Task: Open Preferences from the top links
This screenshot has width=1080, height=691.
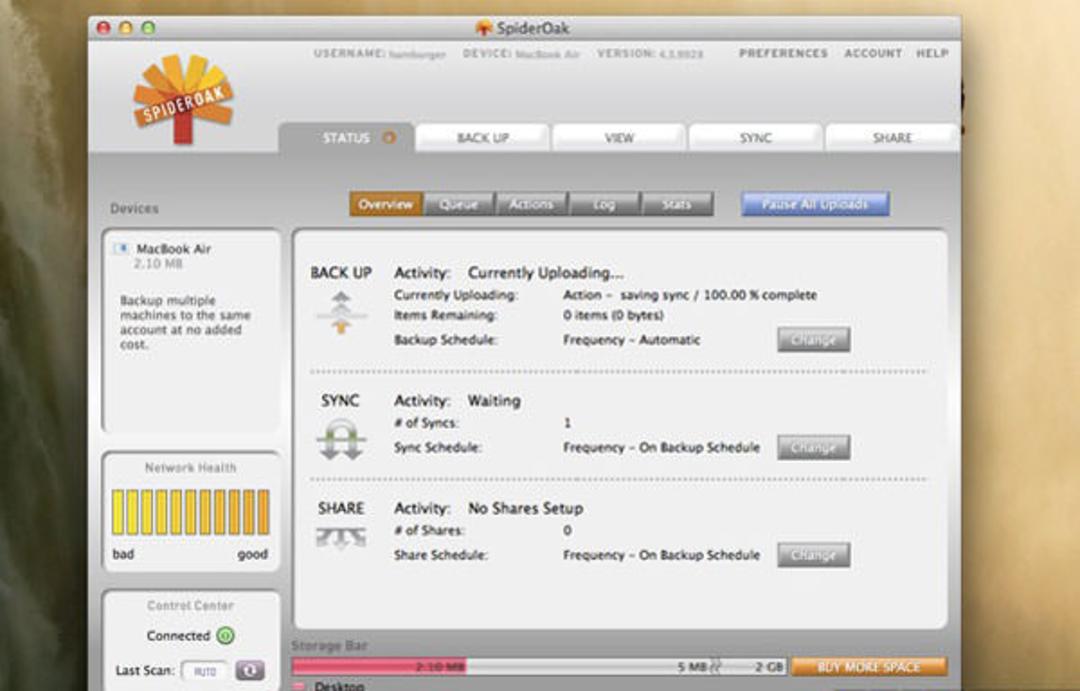Action: (x=783, y=53)
